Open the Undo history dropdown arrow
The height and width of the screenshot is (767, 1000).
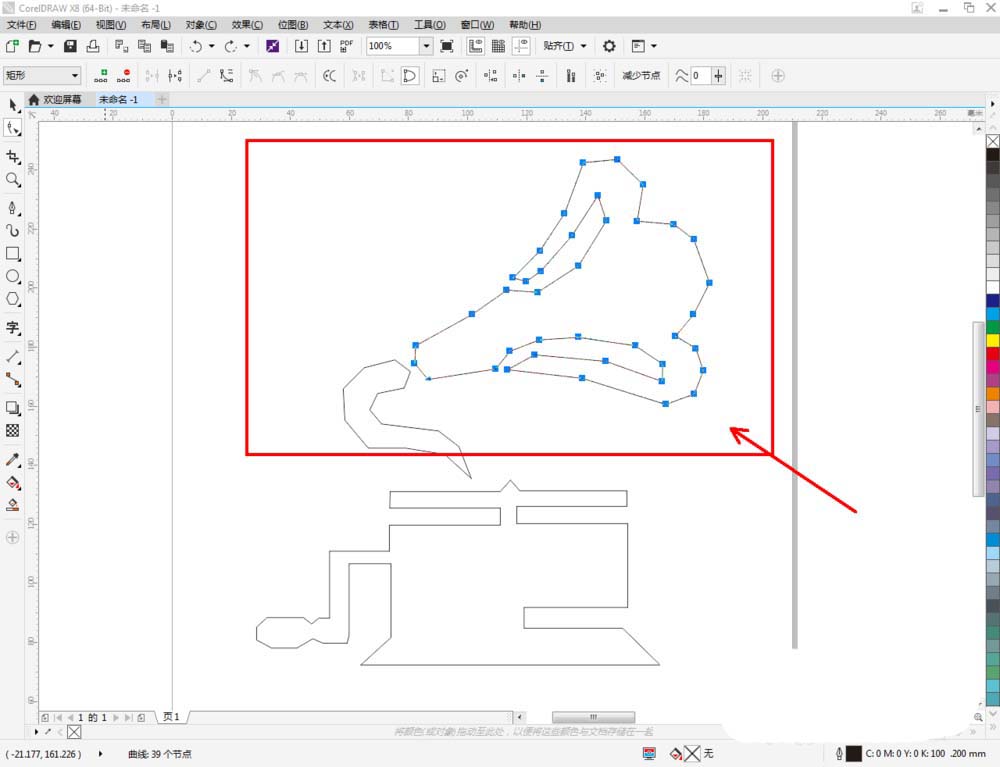[x=211, y=46]
